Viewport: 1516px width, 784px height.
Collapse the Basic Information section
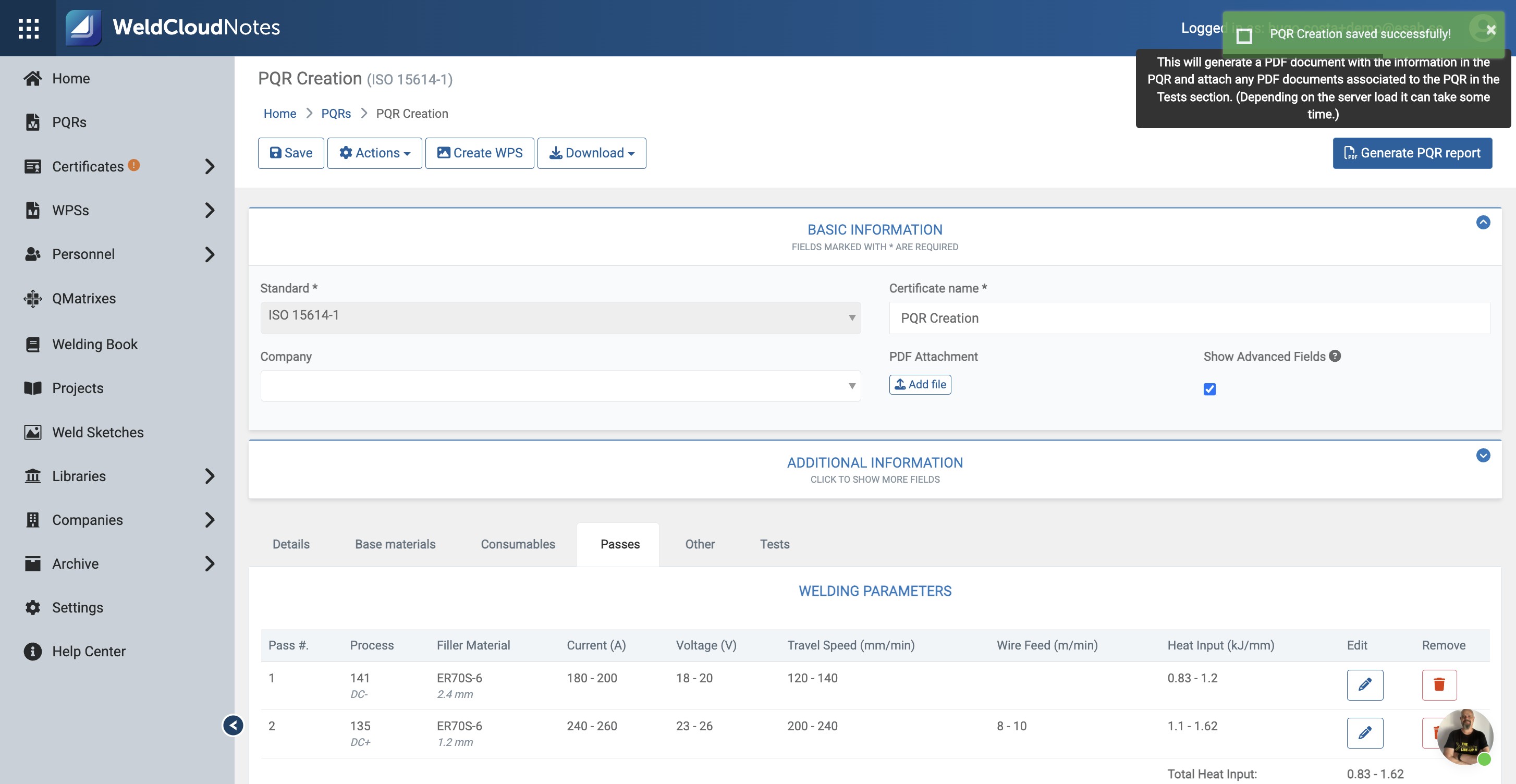(1483, 223)
